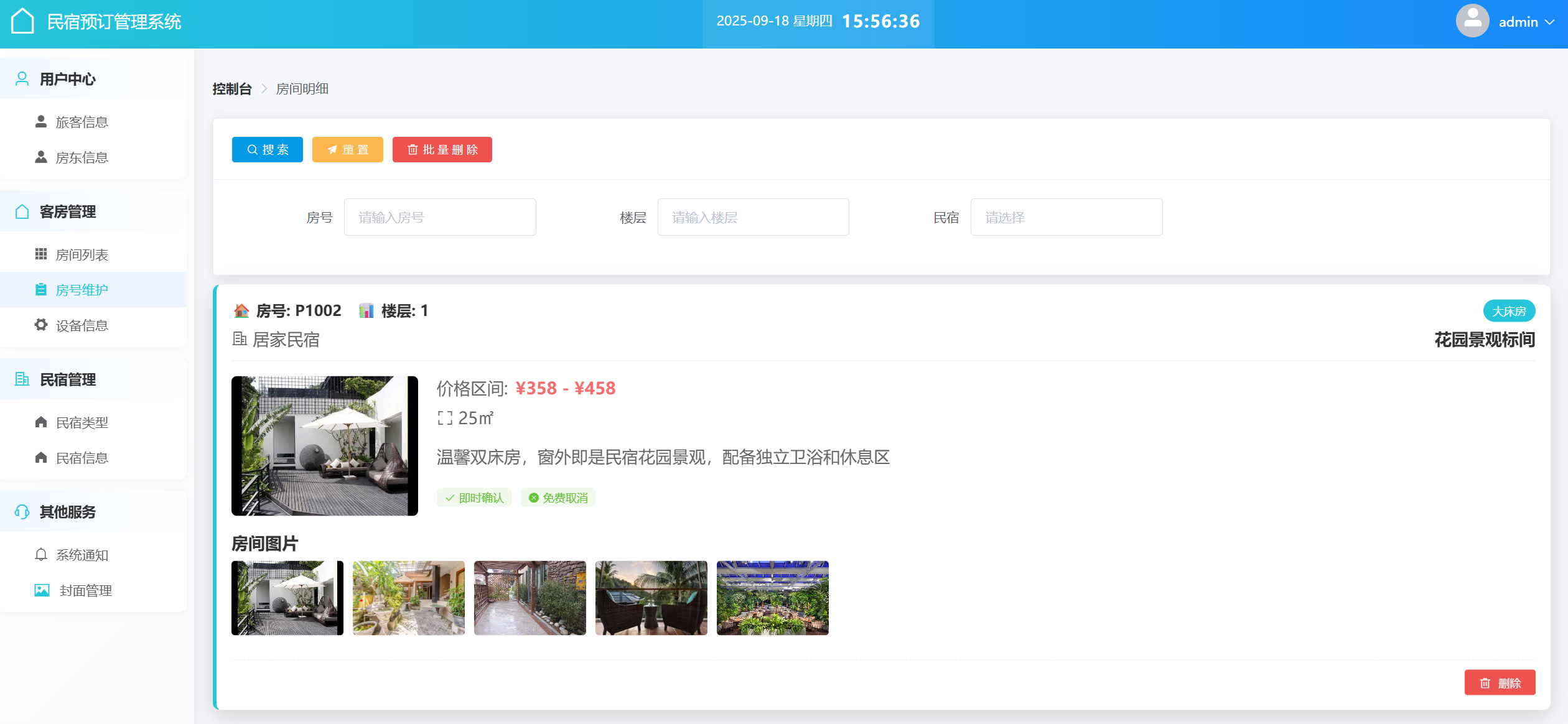
Task: Click the 系统通知 bell icon
Action: coord(41,555)
